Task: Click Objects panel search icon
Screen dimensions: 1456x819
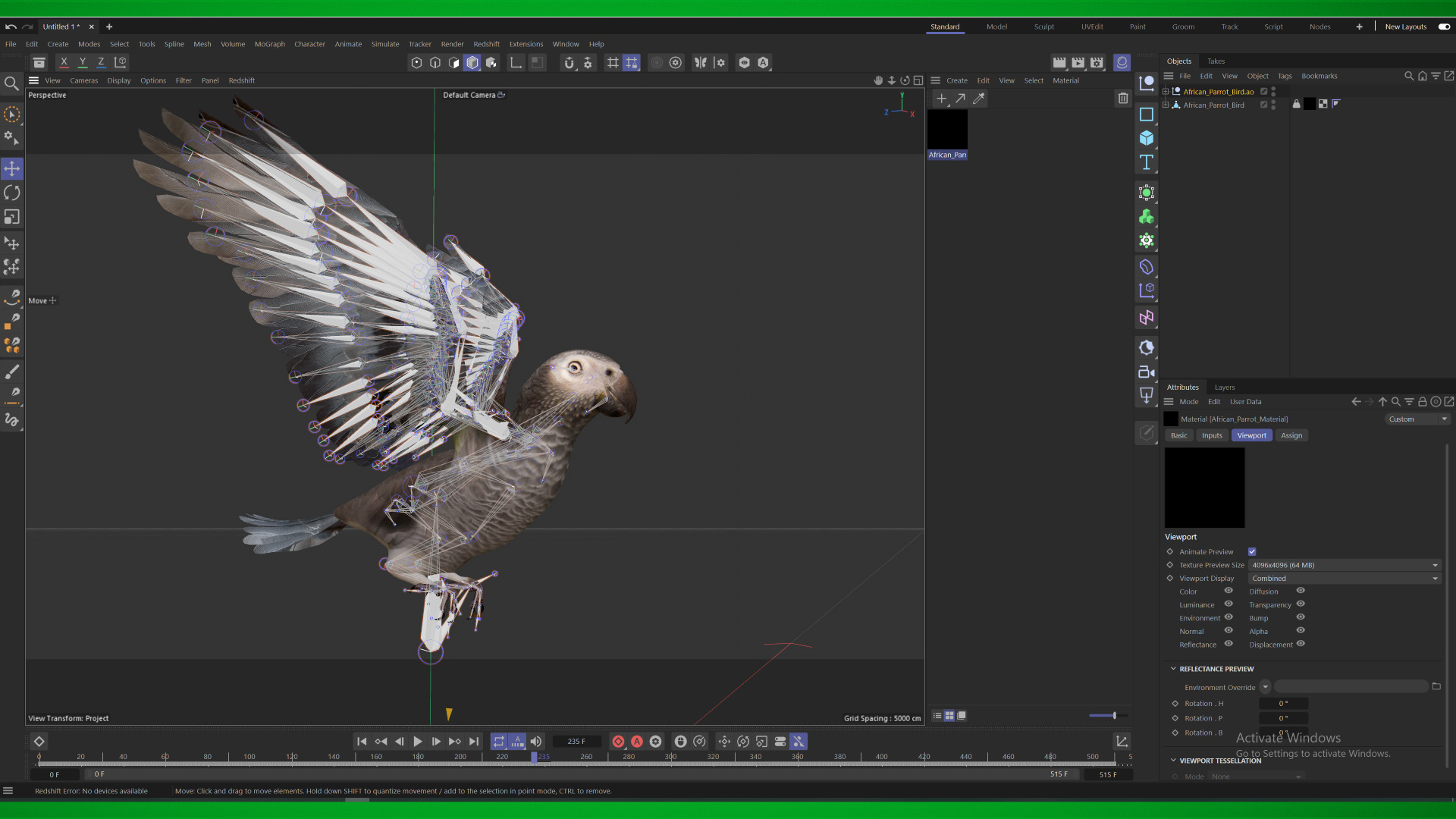Action: tap(1409, 76)
